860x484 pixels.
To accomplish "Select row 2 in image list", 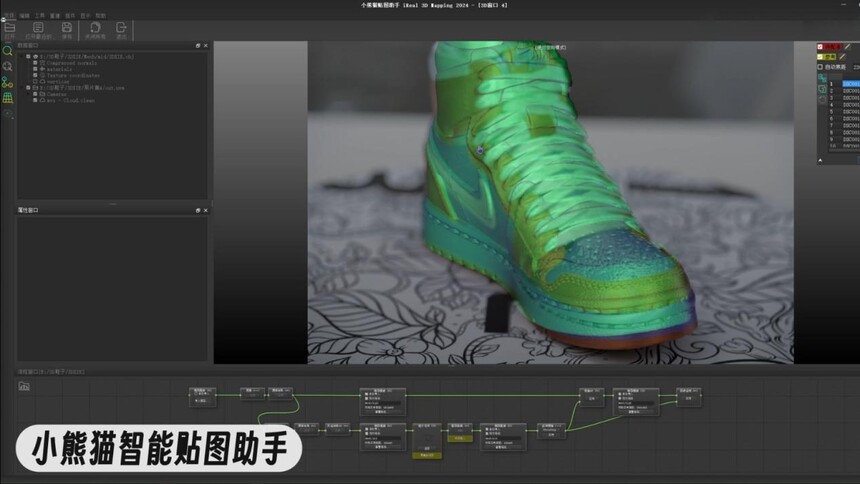I will 844,91.
